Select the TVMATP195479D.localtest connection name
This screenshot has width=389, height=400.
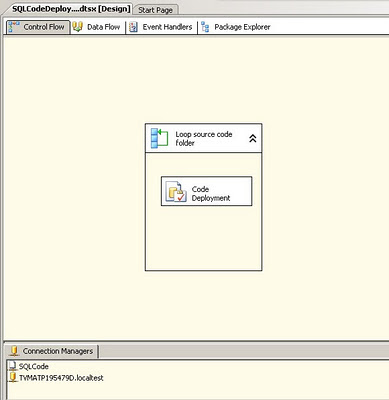click(61, 378)
